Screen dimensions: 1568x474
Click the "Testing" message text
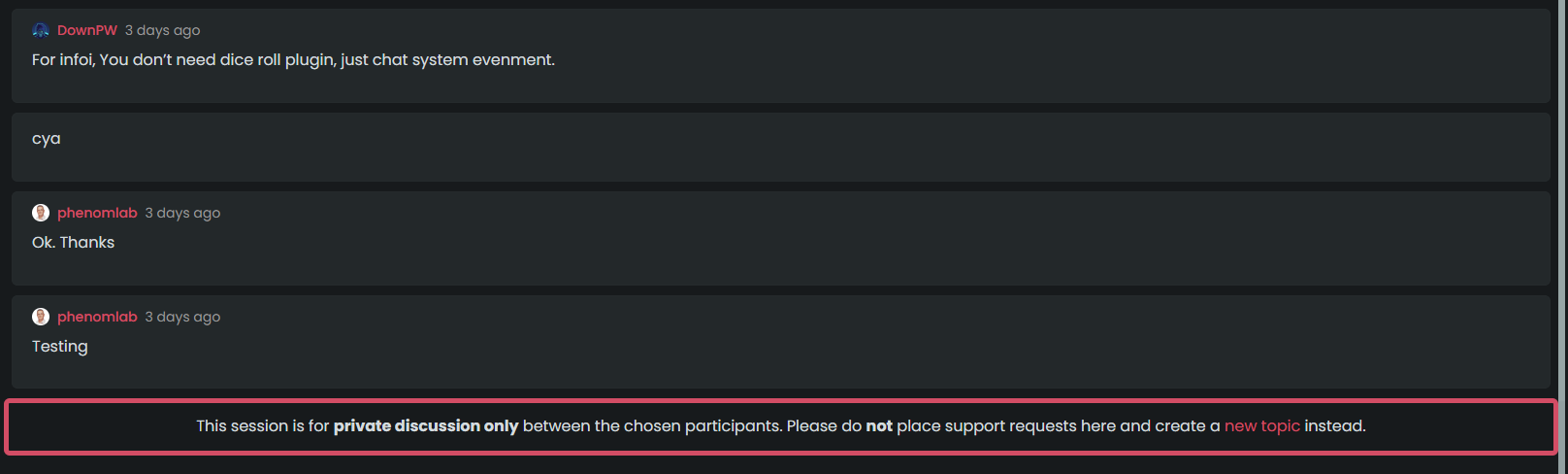click(59, 347)
